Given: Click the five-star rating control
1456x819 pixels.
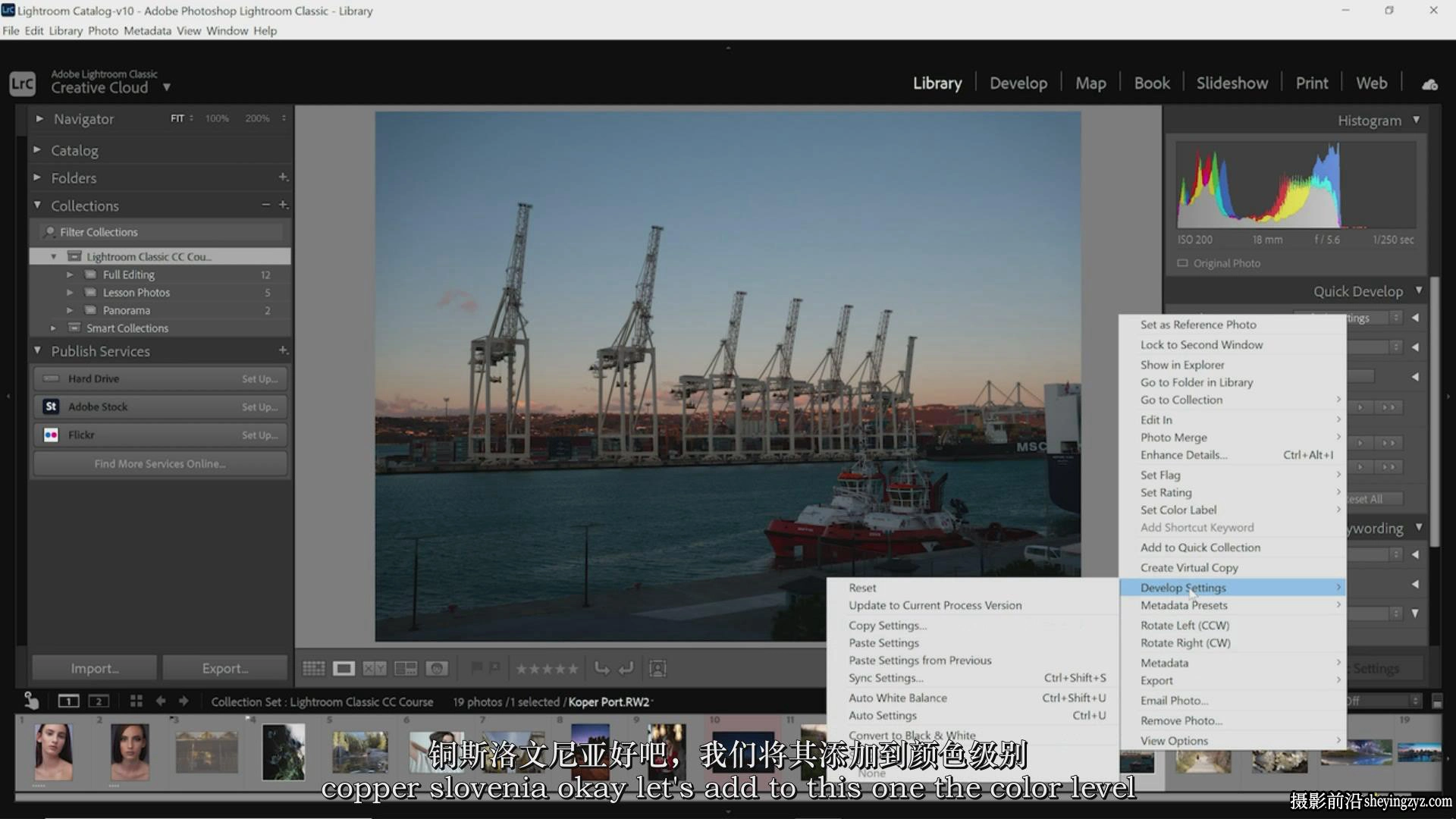Looking at the screenshot, I should 547,668.
